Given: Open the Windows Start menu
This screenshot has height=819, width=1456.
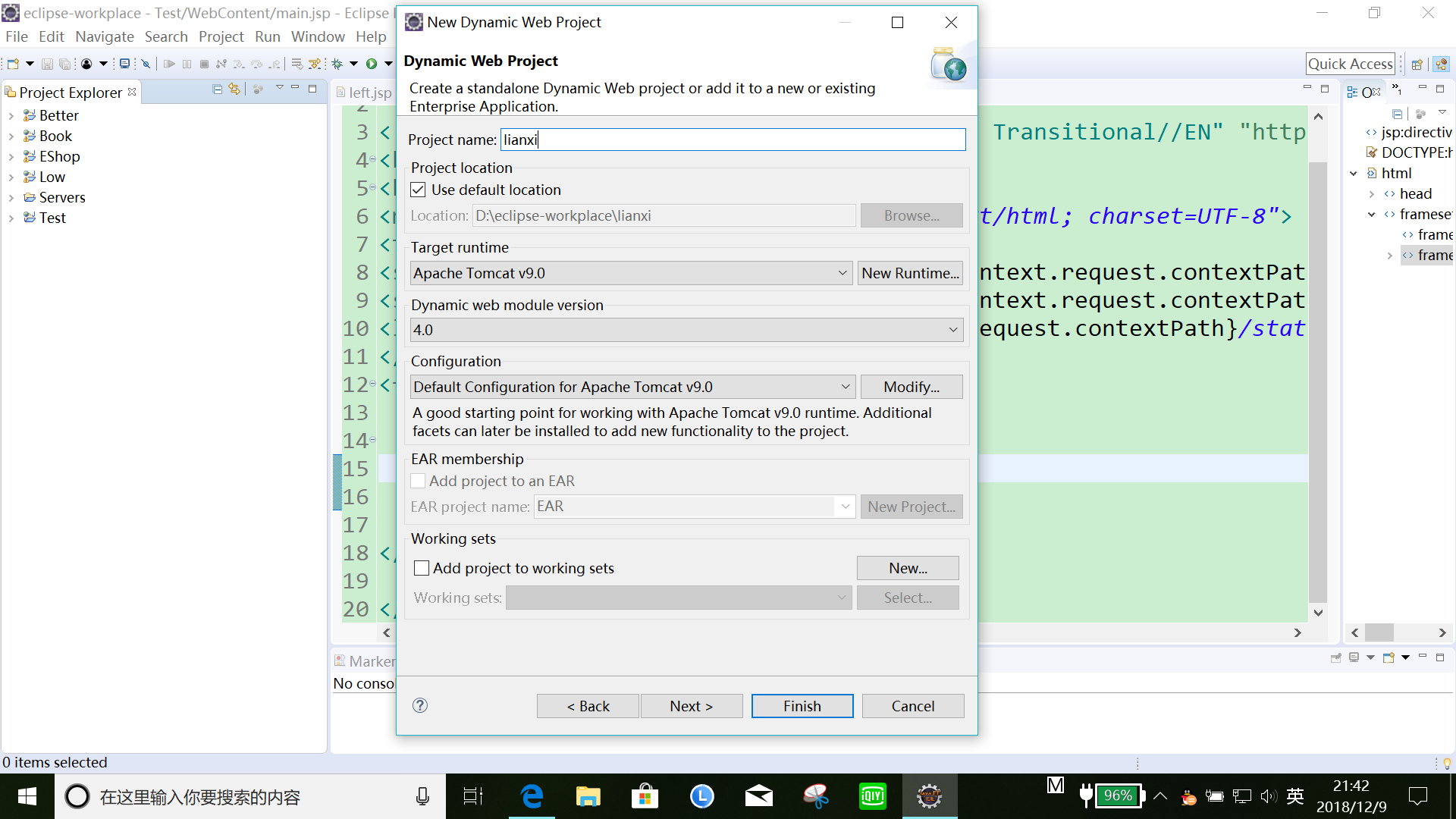Looking at the screenshot, I should click(27, 796).
